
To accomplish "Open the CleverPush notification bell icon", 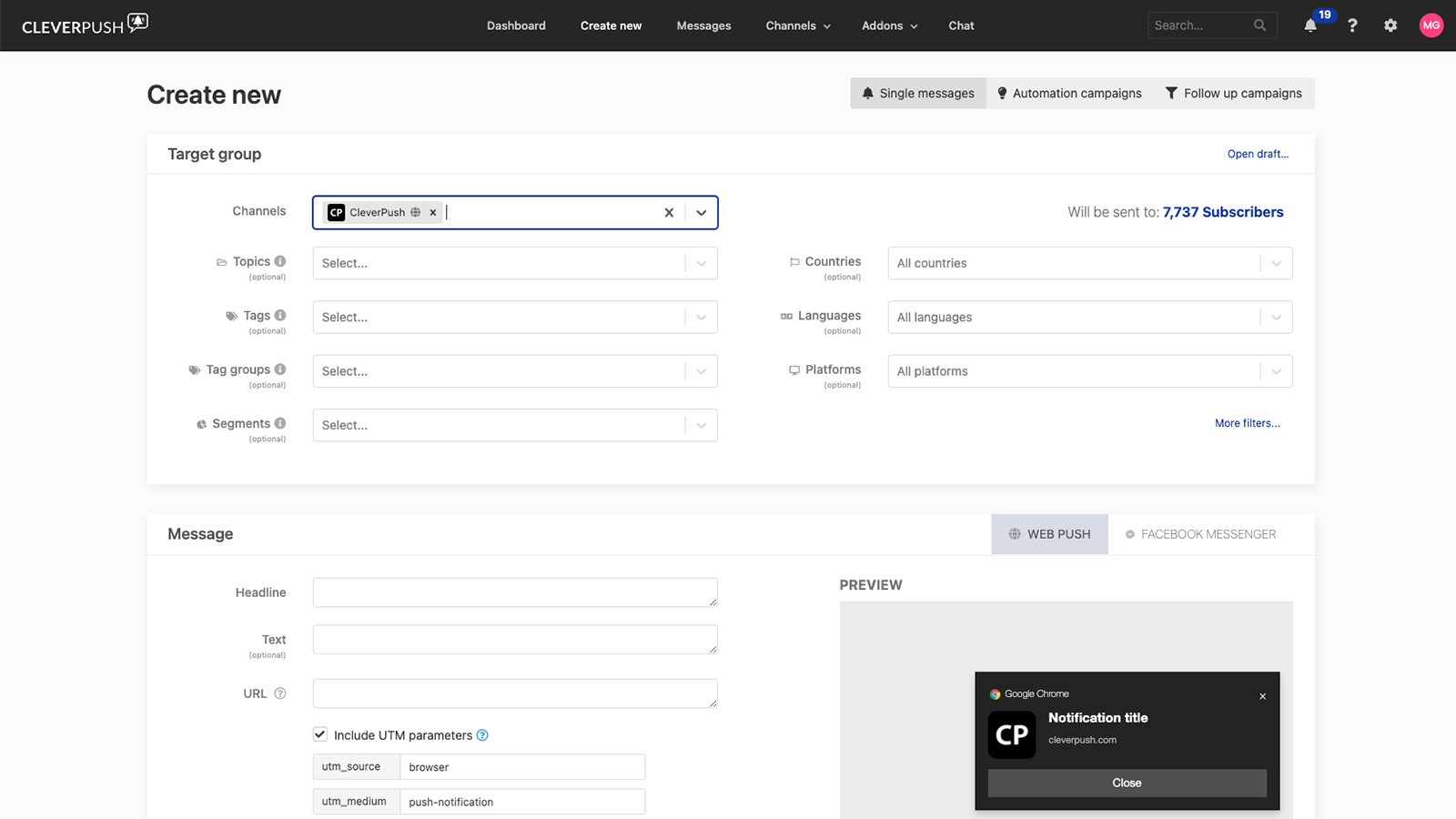I will pyautogui.click(x=1310, y=25).
